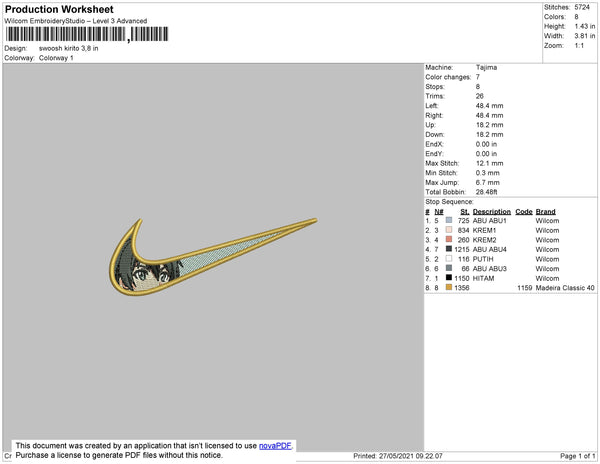Image resolution: width=600 pixels, height=464 pixels.
Task: Click the 'Madeira Classic 40' brand text
Action: click(x=565, y=288)
